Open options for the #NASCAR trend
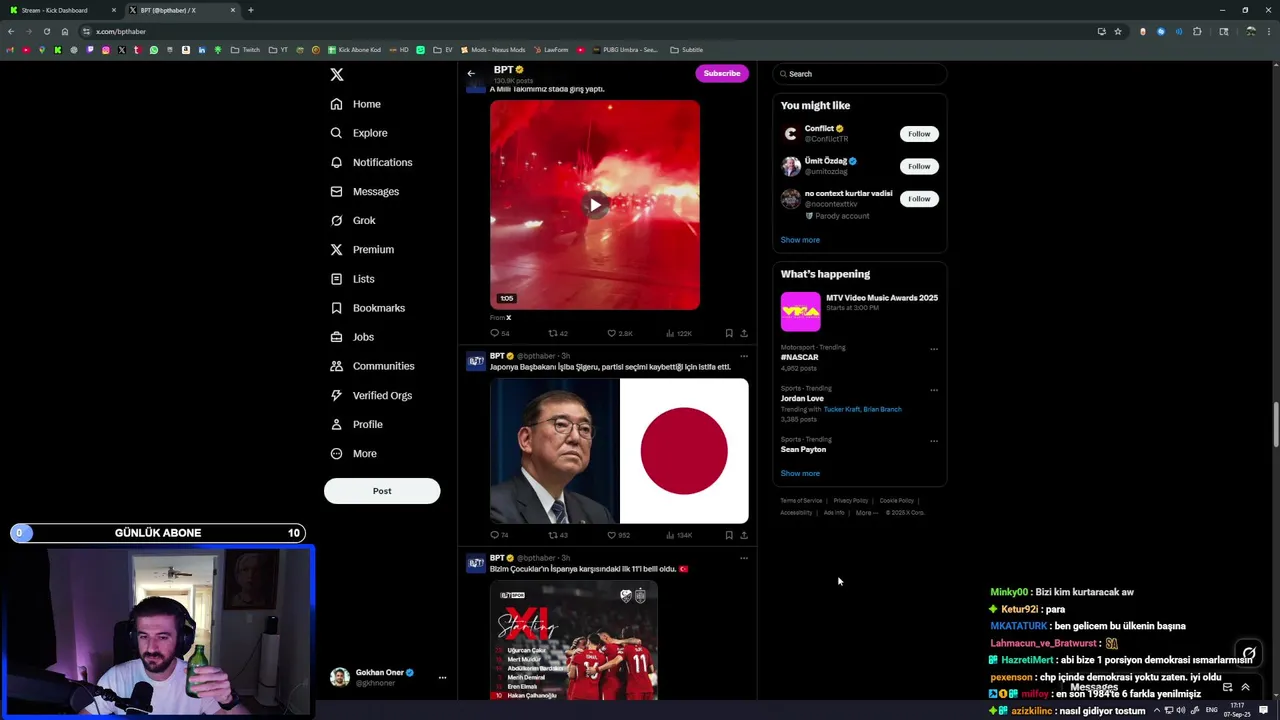 click(934, 349)
